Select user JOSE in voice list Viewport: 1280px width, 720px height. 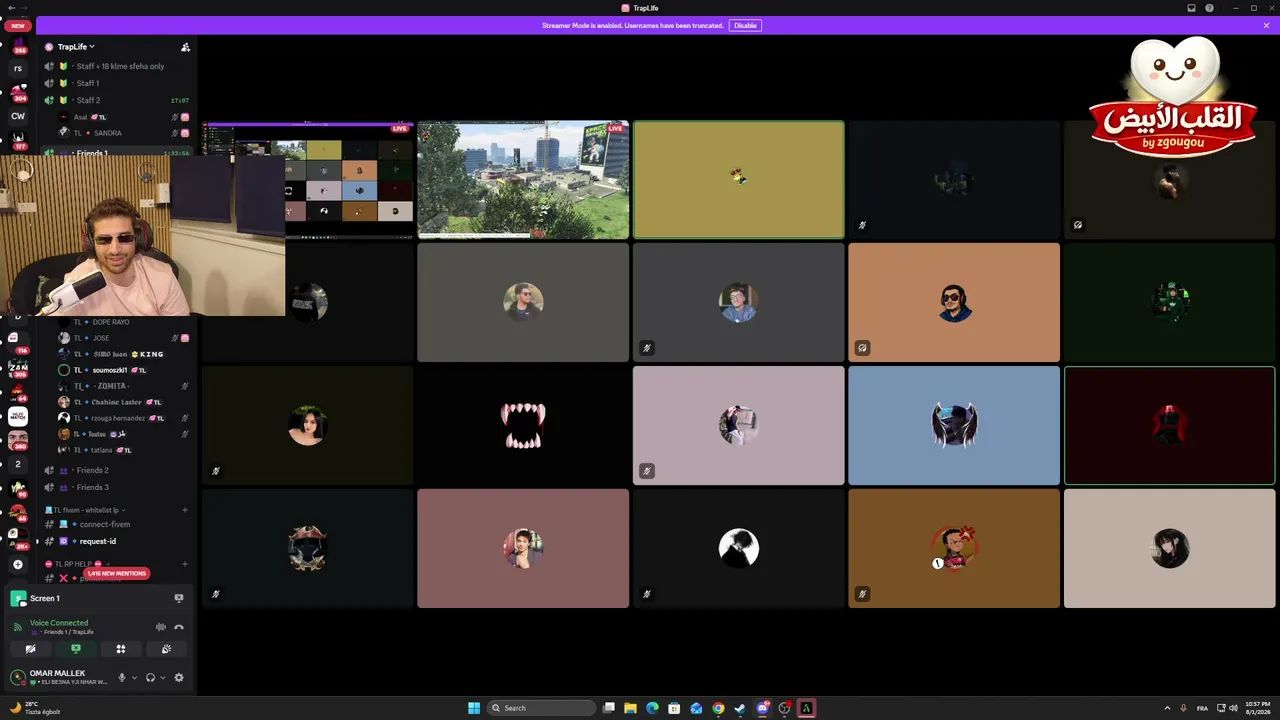tap(120, 338)
